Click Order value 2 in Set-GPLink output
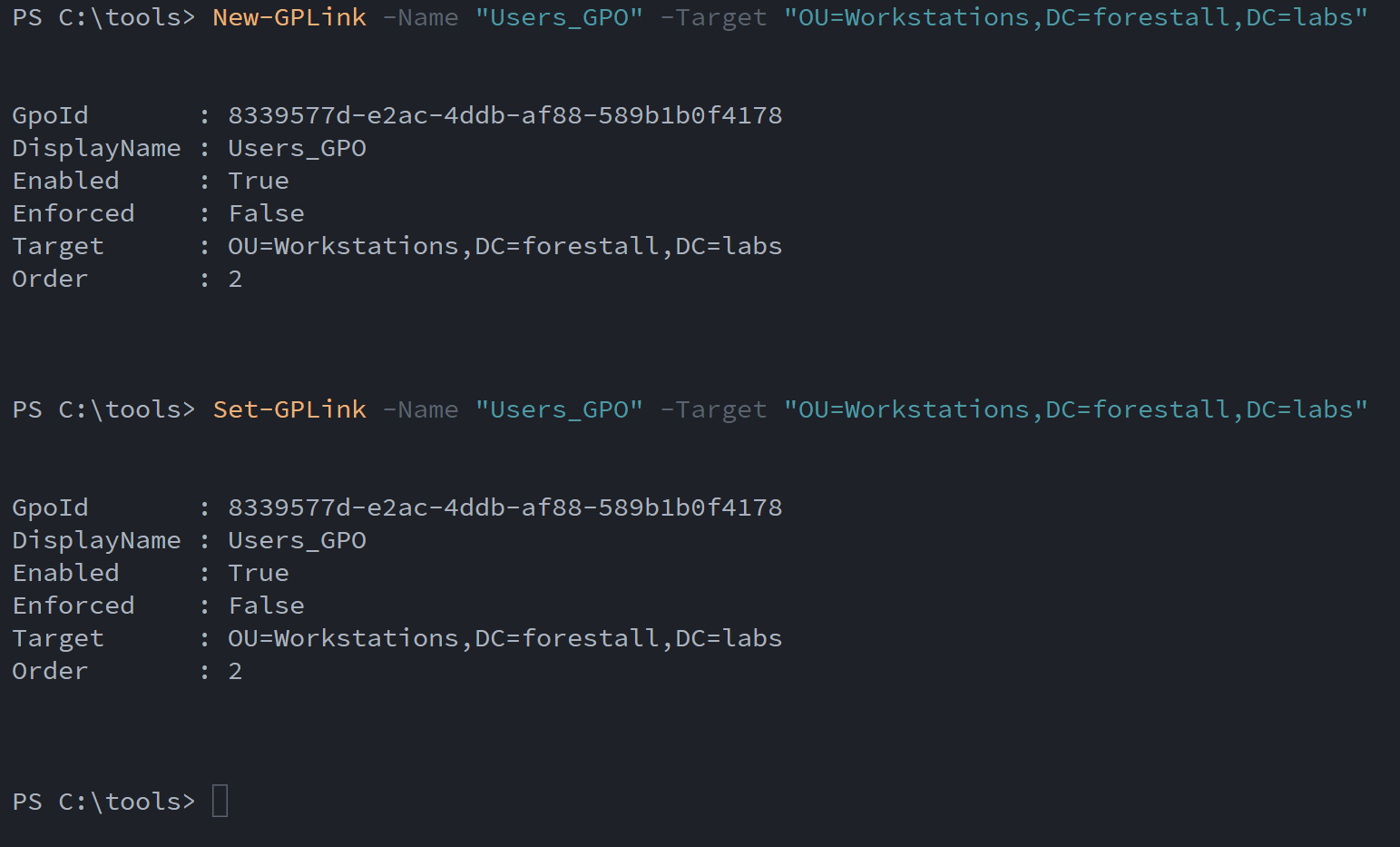1400x847 pixels. [x=235, y=671]
